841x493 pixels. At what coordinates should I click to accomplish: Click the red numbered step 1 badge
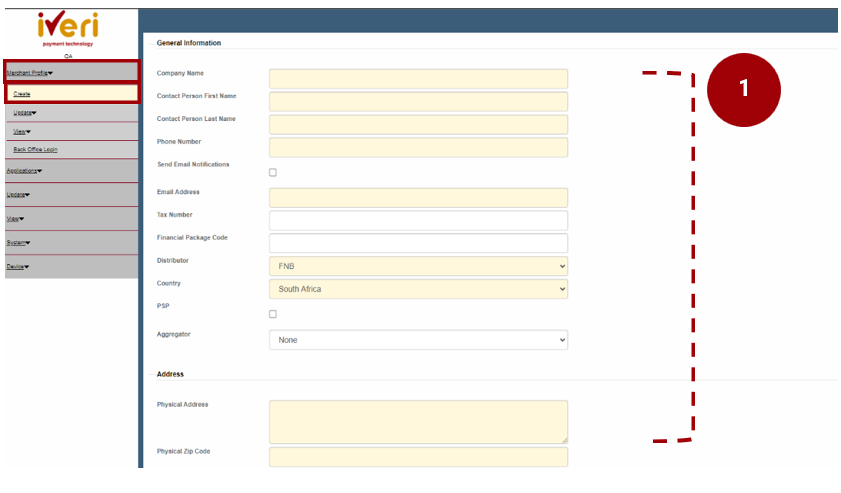tap(743, 89)
